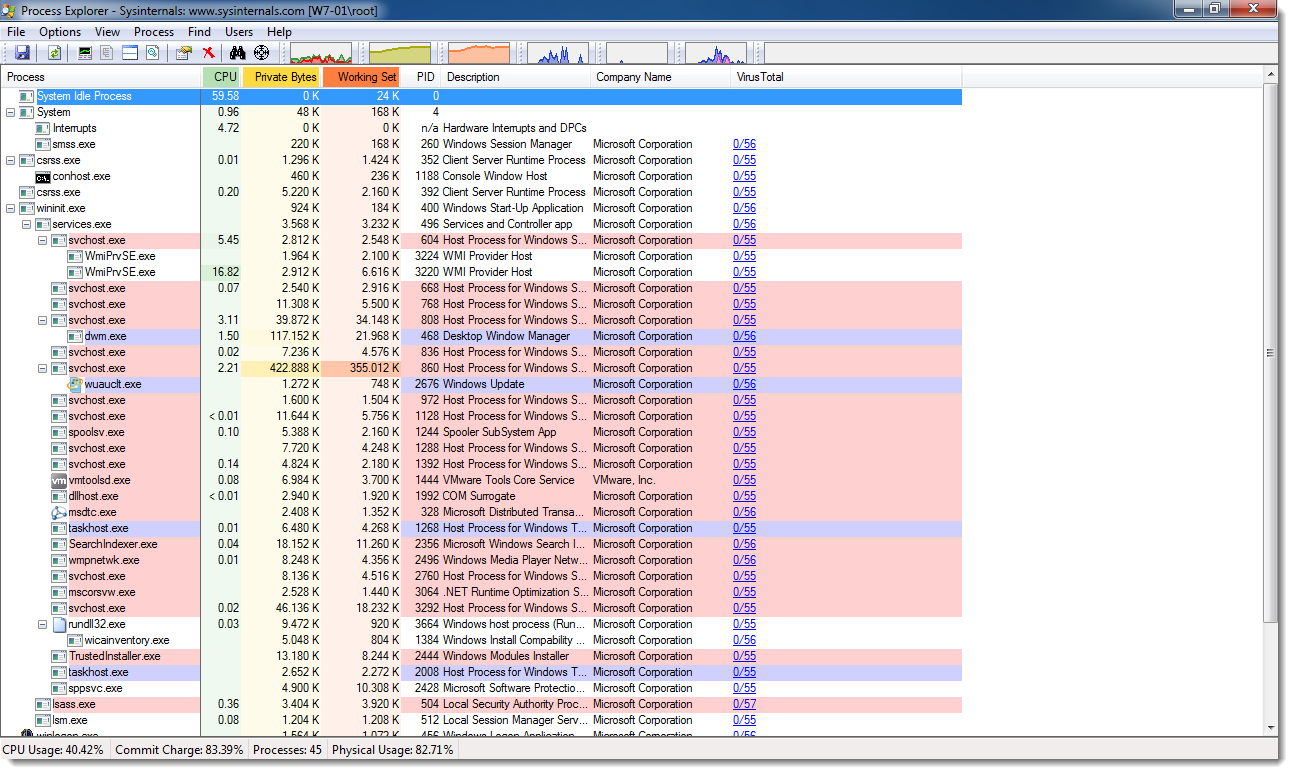Viewport: 1293px width, 774px height.
Task: Click the scrollbar up arrow
Action: tap(1270, 76)
